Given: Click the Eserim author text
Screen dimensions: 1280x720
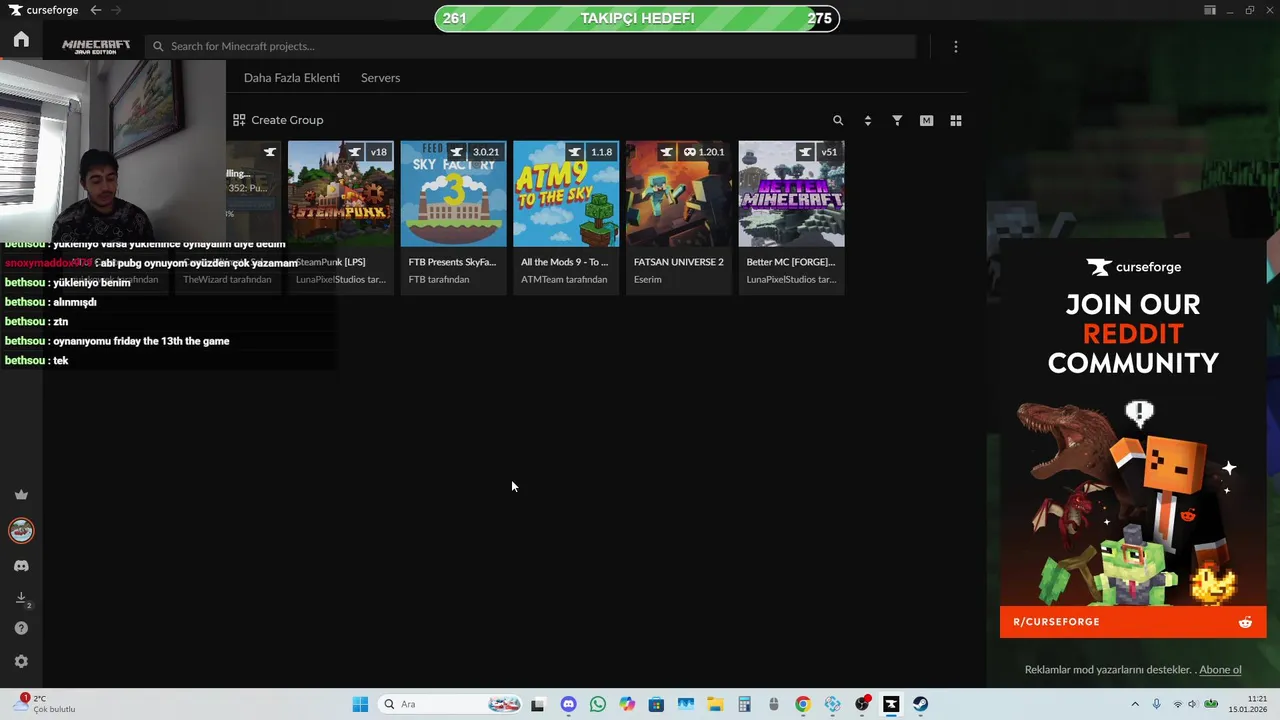Looking at the screenshot, I should (648, 279).
